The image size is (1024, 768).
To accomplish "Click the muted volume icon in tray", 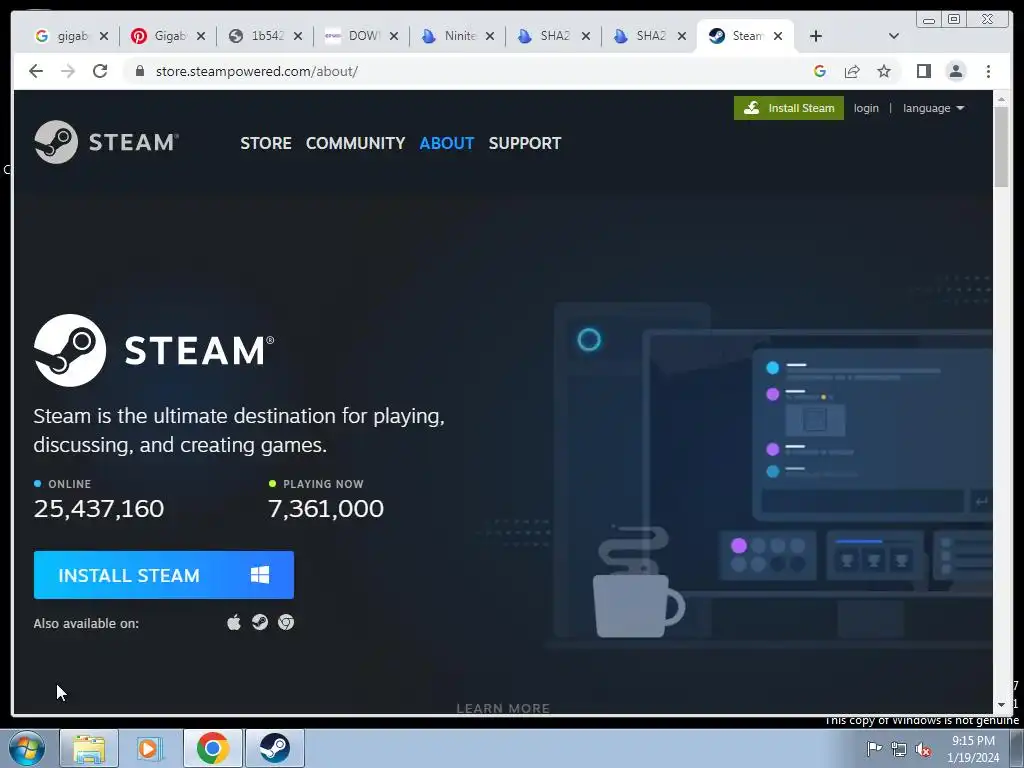I will (923, 749).
